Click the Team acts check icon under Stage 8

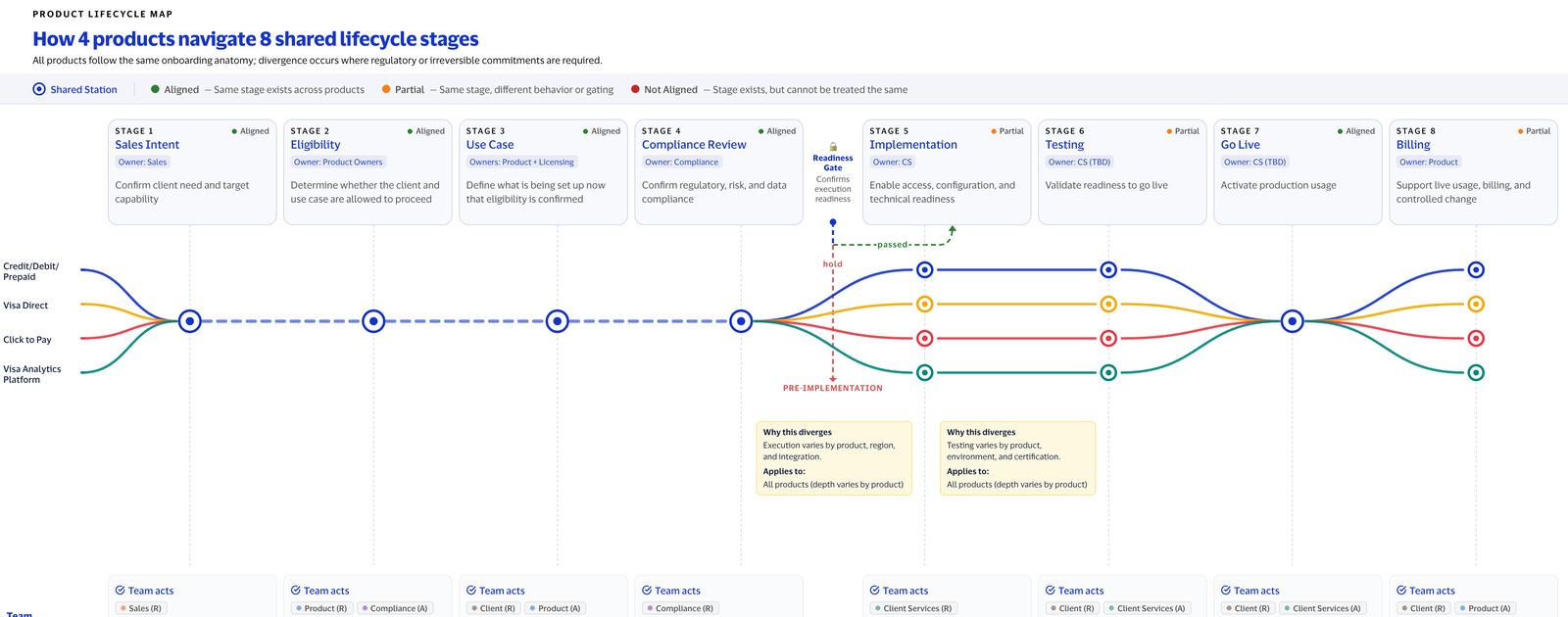coord(1401,591)
